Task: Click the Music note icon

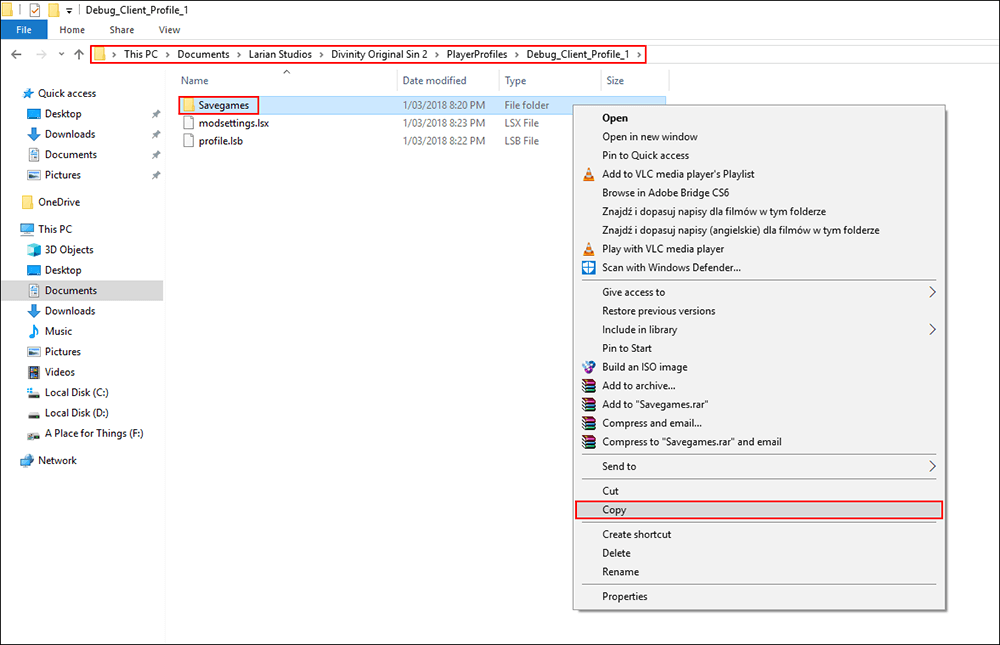Action: click(x=34, y=331)
